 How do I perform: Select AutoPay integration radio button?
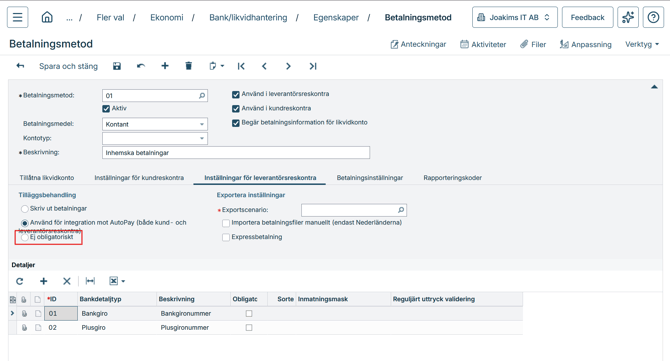pyautogui.click(x=25, y=223)
